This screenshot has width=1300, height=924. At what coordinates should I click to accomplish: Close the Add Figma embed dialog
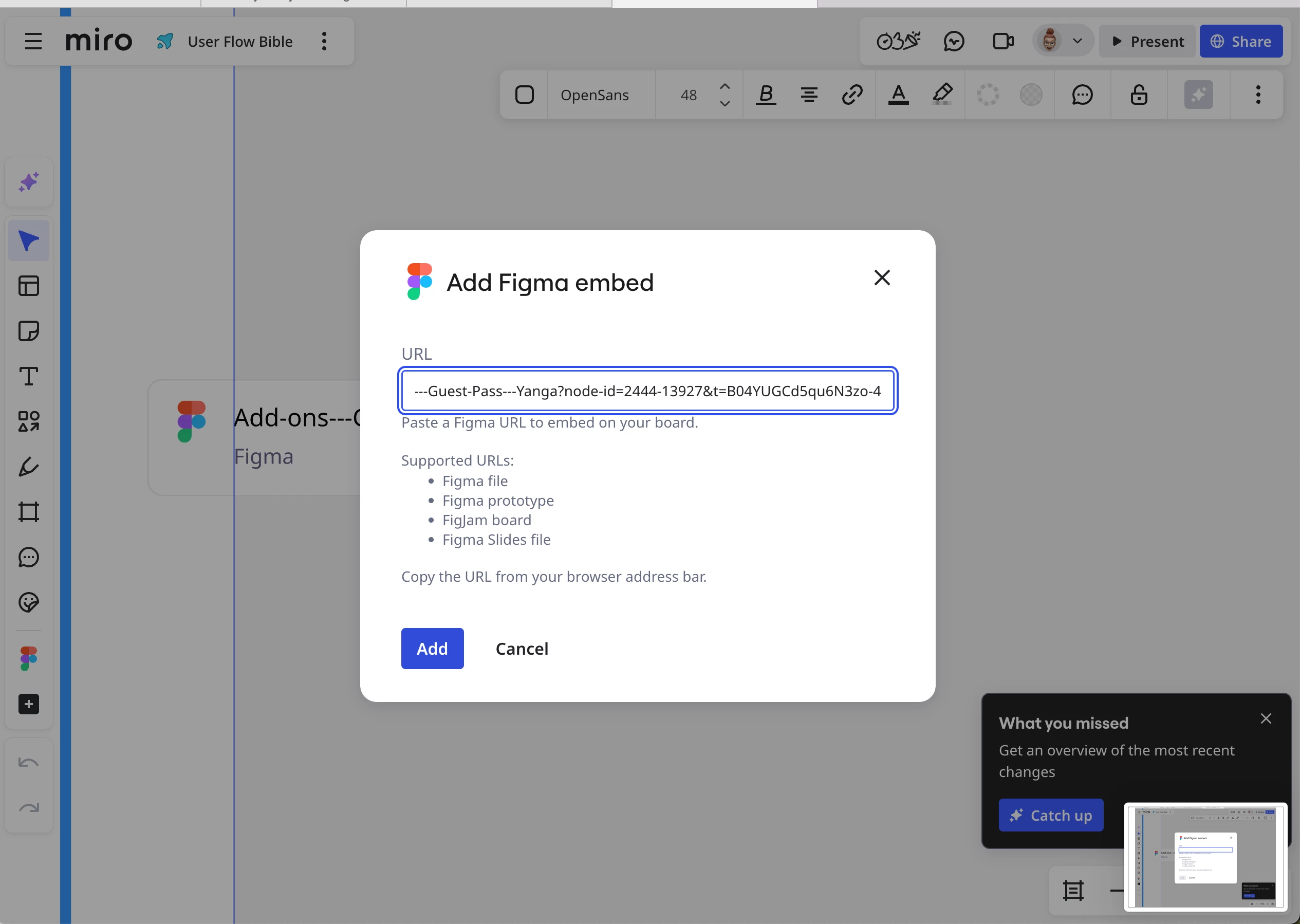pos(882,278)
